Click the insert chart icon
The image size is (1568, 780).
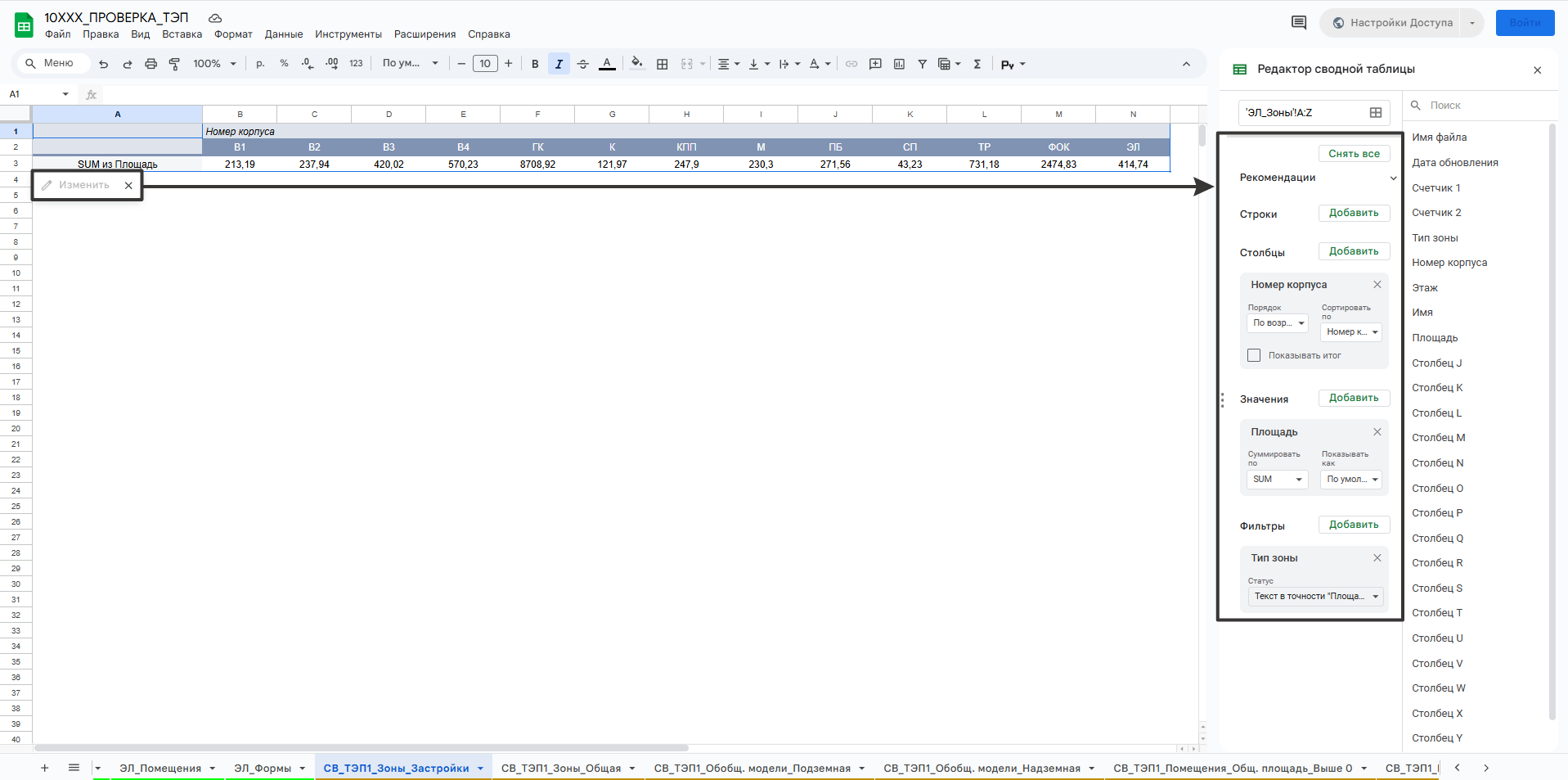coord(899,64)
